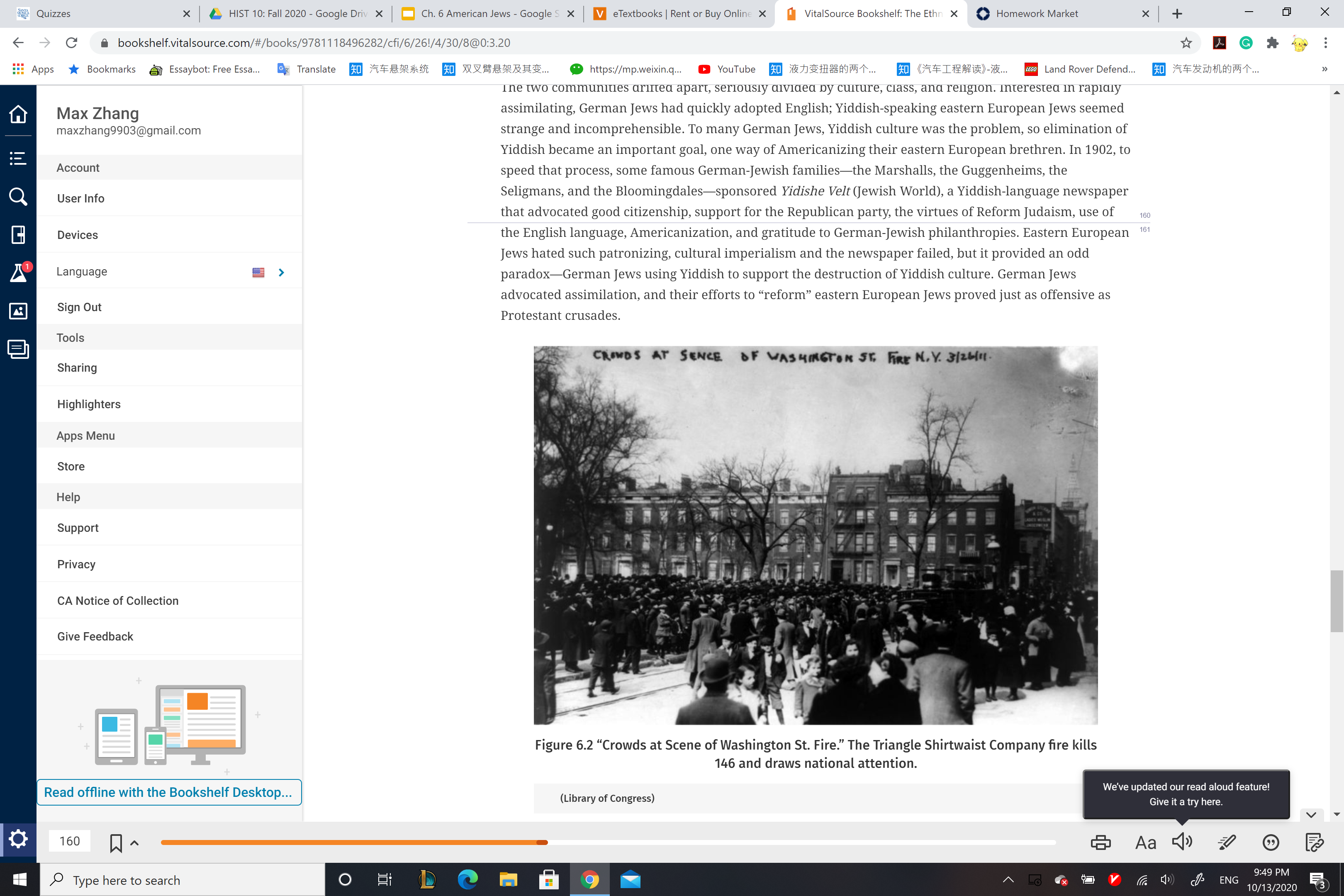Viewport: 1344px width, 896px height.
Task: Open Microsoft Edge from the taskbar
Action: (x=467, y=879)
